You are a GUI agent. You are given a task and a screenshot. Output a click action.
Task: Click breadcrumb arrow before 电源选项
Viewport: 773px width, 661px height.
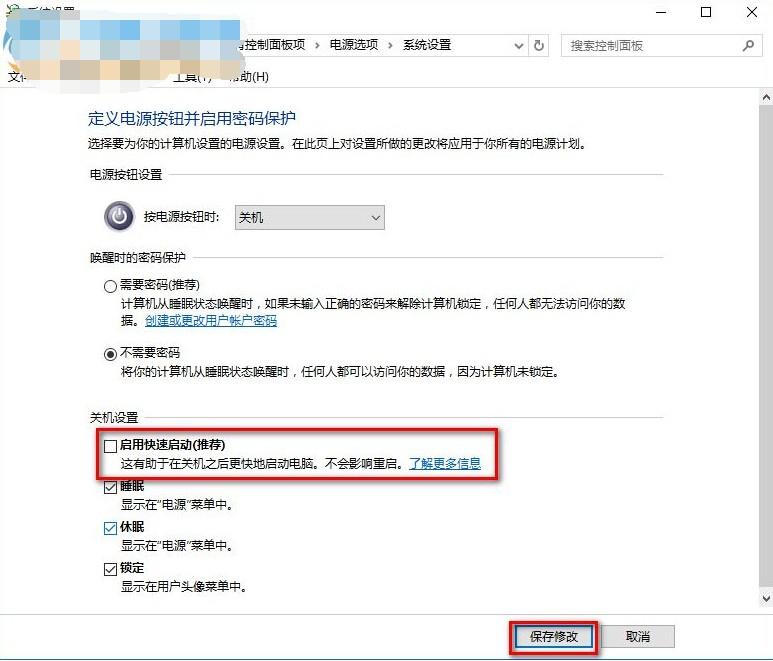pyautogui.click(x=317, y=45)
